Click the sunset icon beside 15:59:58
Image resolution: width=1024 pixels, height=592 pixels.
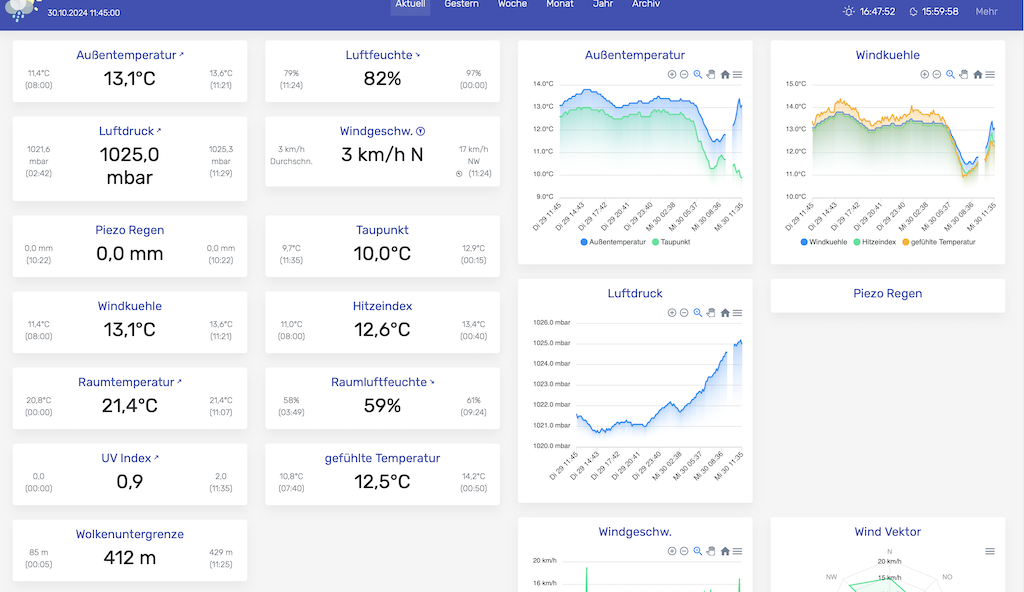tap(913, 12)
